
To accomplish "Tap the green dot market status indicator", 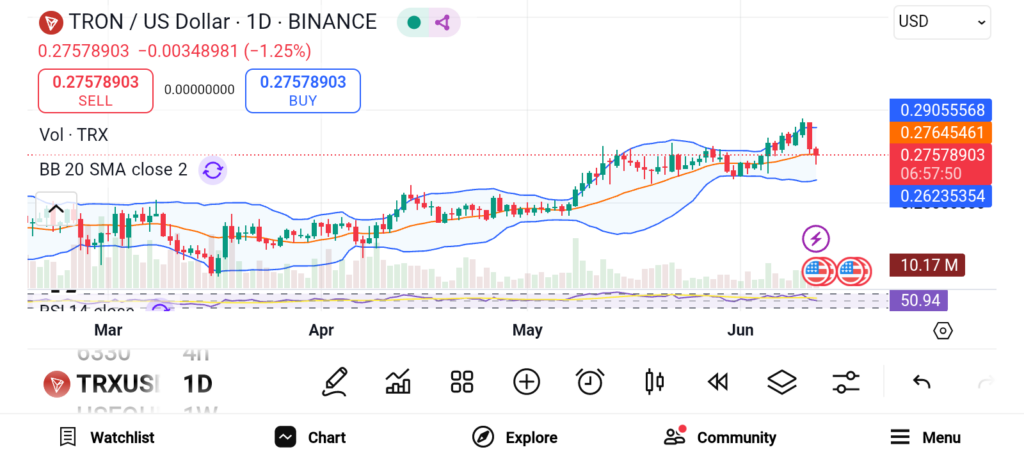I will click(x=413, y=23).
